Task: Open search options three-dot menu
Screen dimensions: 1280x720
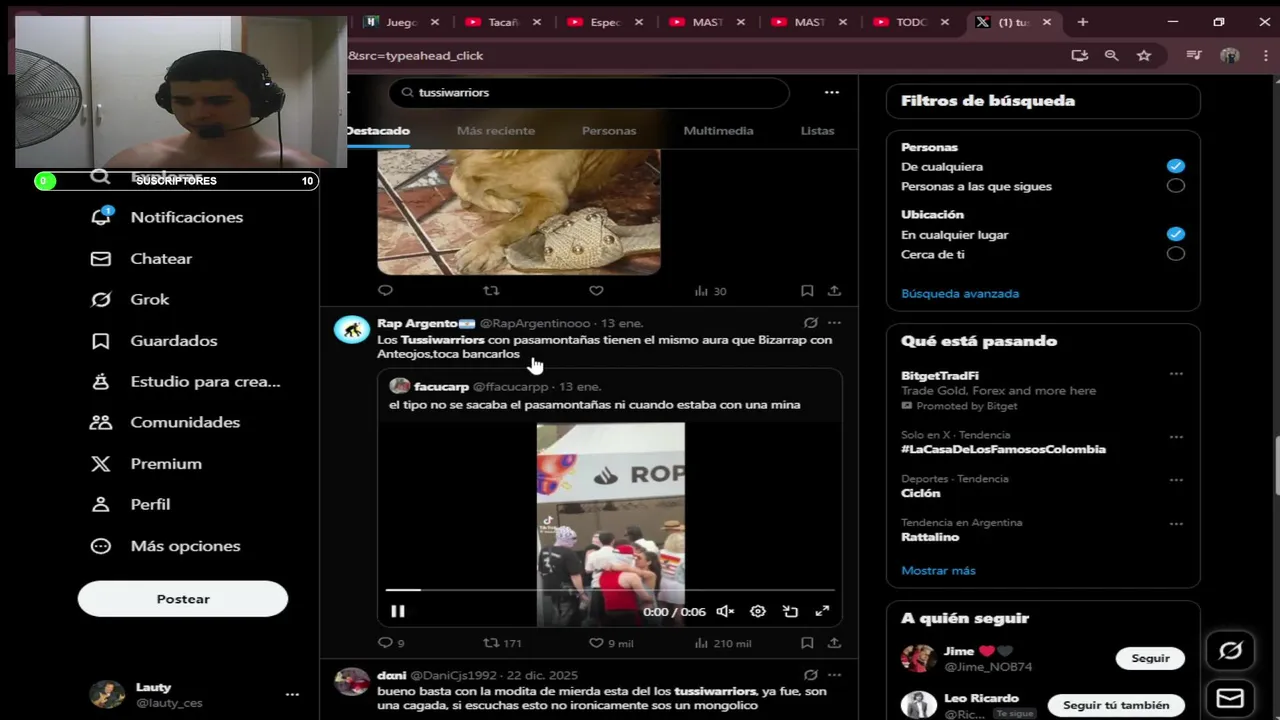Action: 831,92
